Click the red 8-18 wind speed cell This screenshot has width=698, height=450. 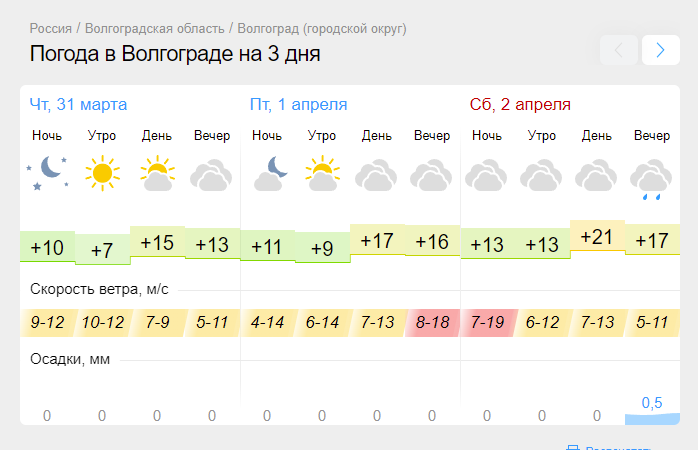(x=433, y=322)
